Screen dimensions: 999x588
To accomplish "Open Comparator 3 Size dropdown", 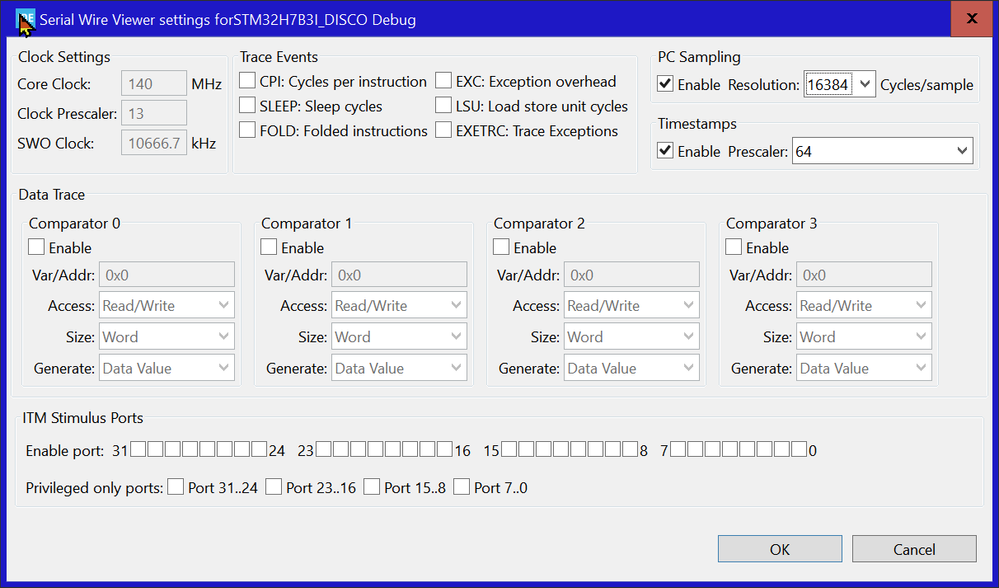I will point(864,336).
